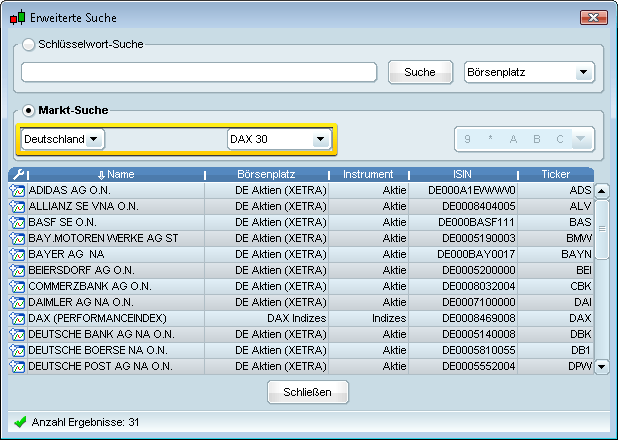Click the wrench icon in table header
This screenshot has width=618, height=440.
pos(17,174)
